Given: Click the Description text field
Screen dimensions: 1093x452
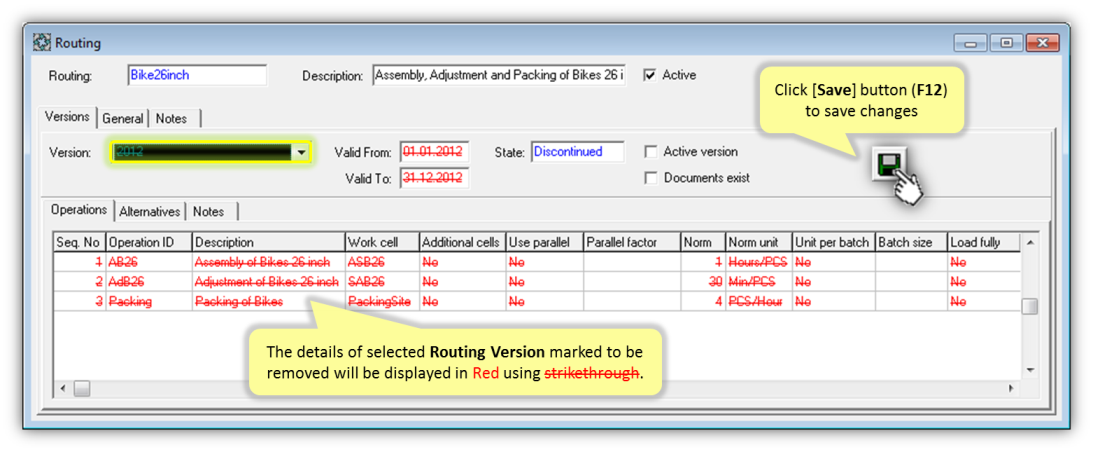Looking at the screenshot, I should coord(499,75).
